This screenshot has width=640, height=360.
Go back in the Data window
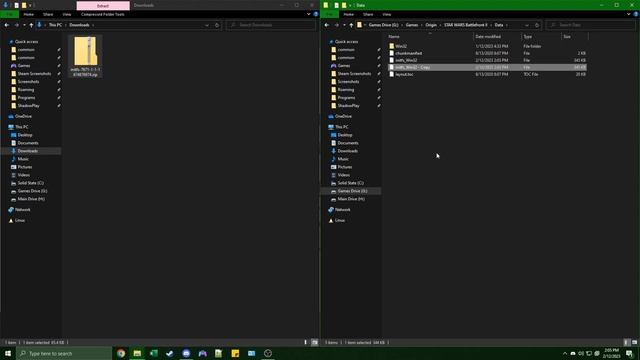[327, 25]
